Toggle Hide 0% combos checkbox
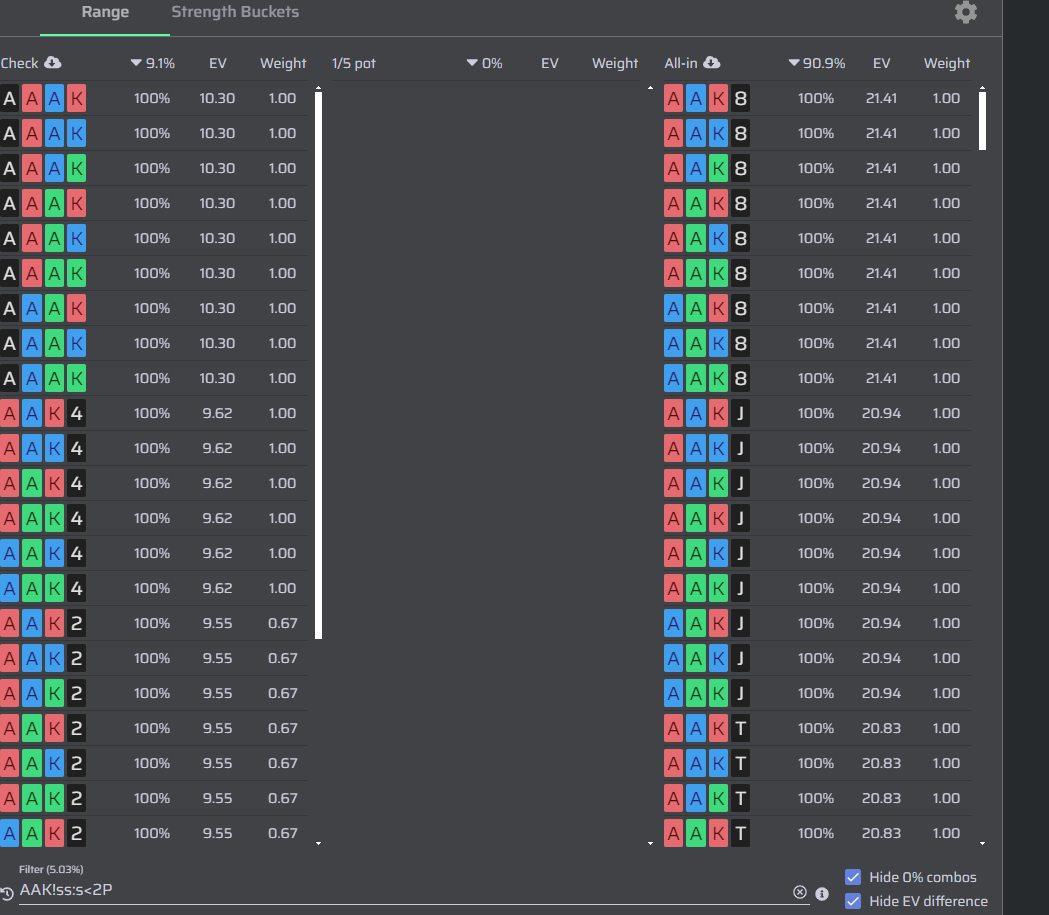This screenshot has width=1049, height=915. (x=853, y=877)
